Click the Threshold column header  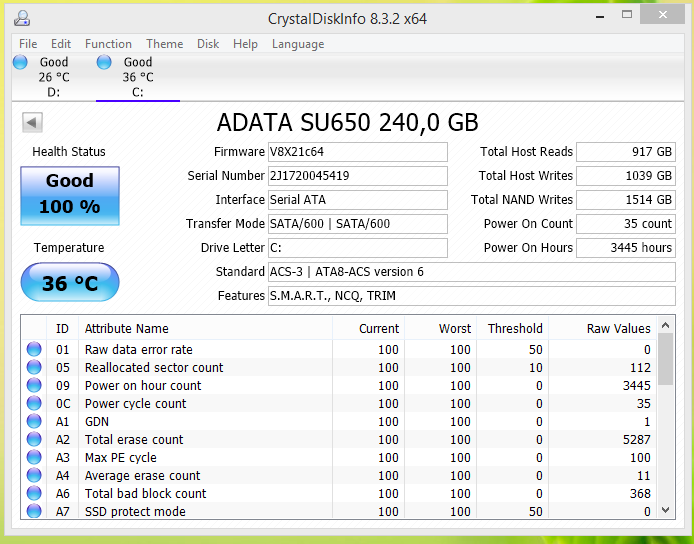pos(513,328)
